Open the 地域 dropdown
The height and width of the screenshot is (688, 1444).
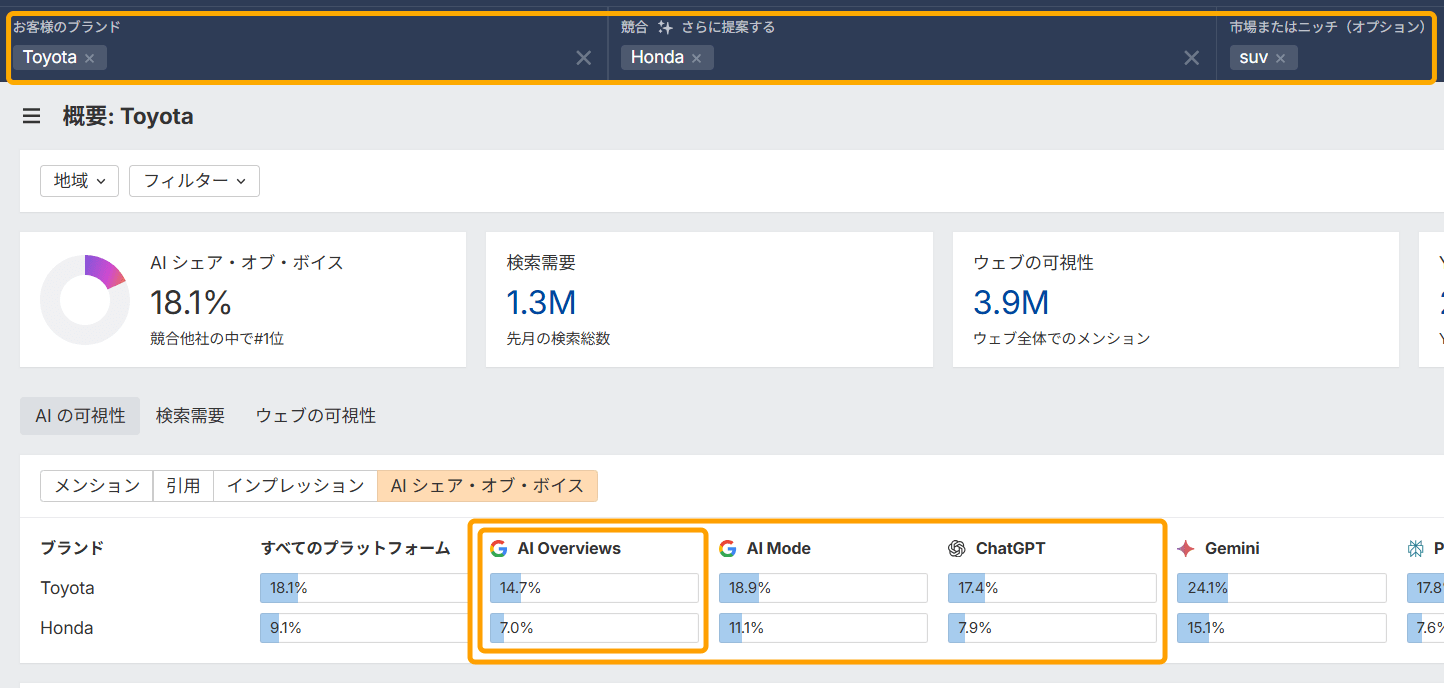tap(79, 181)
